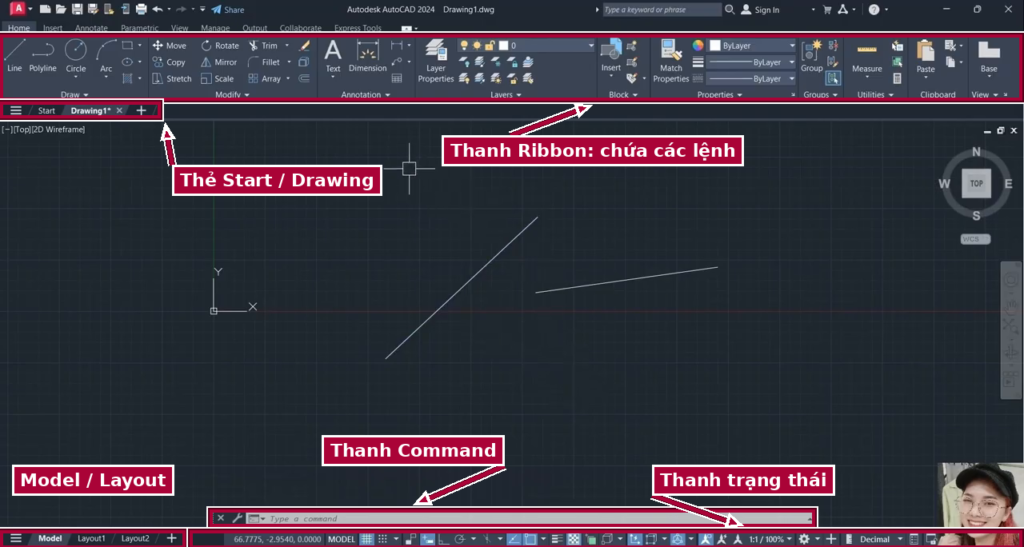
Task: Click the Plot printer icon
Action: click(x=141, y=9)
